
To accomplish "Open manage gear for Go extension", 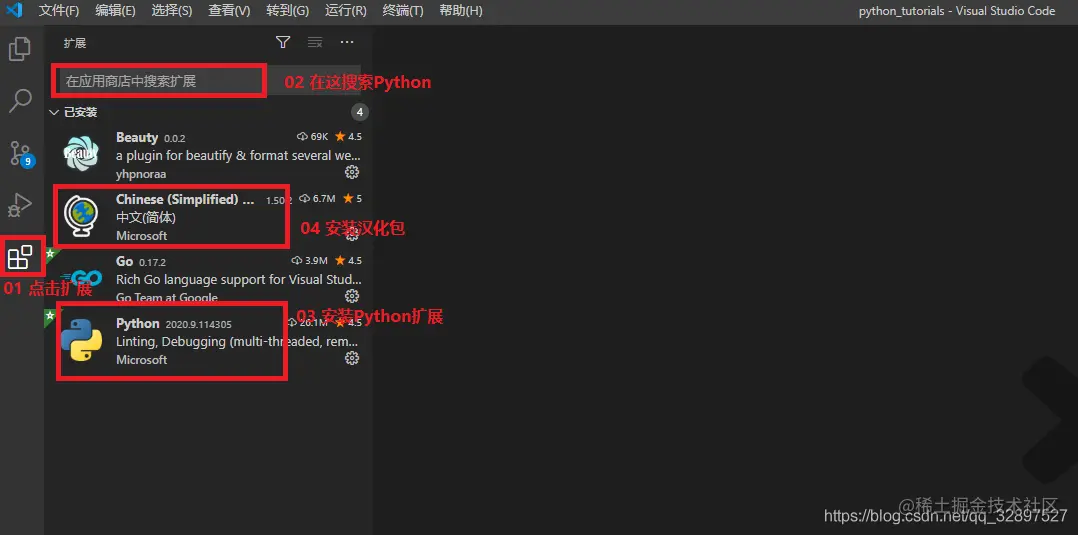I will pyautogui.click(x=352, y=296).
